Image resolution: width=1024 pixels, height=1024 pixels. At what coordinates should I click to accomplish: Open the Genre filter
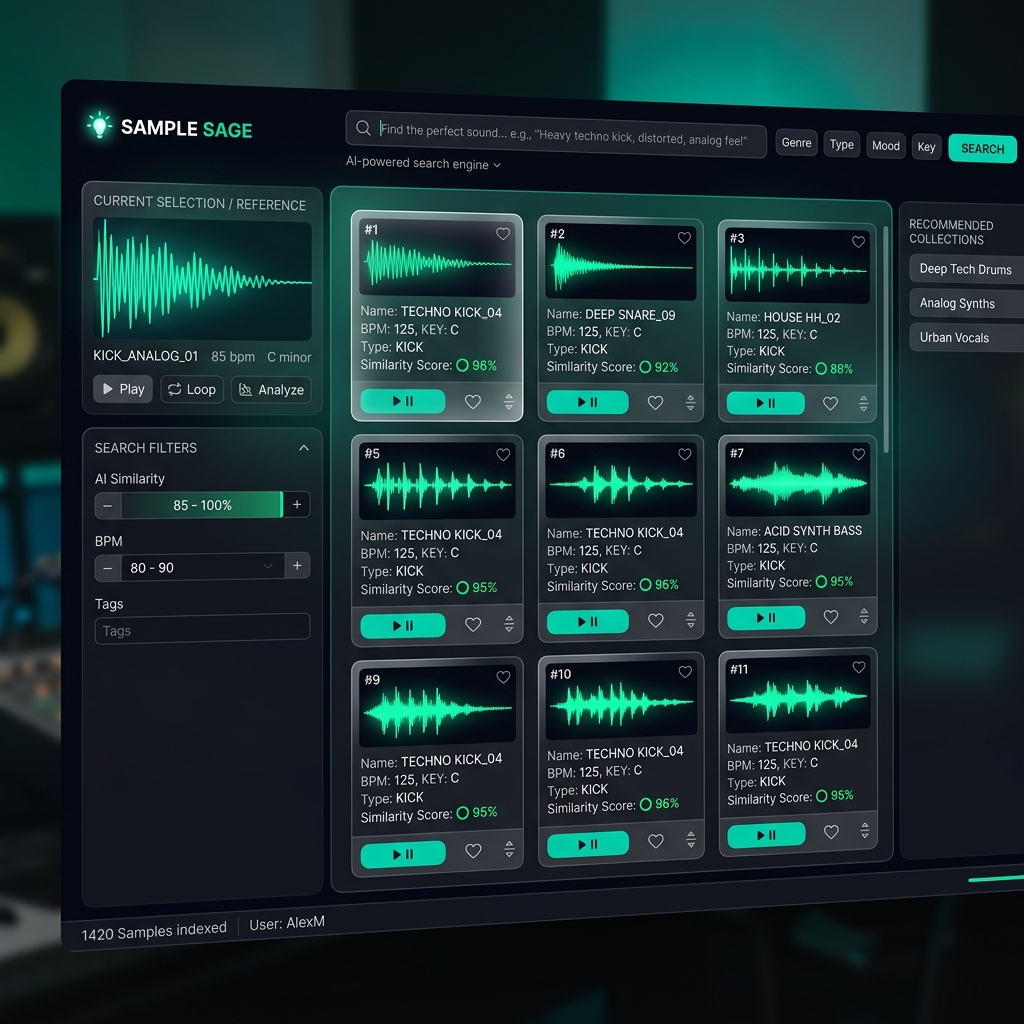(796, 142)
